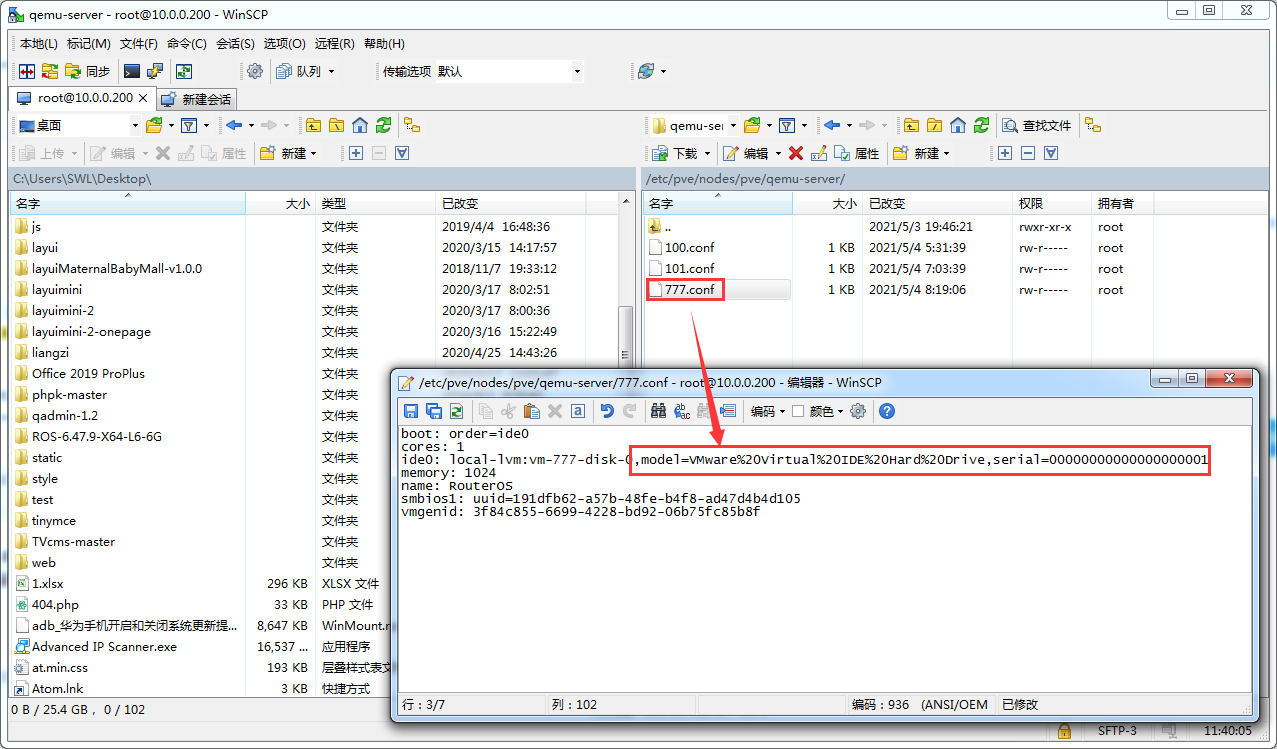
Task: Go to remote parent directory icon
Action: point(911,125)
